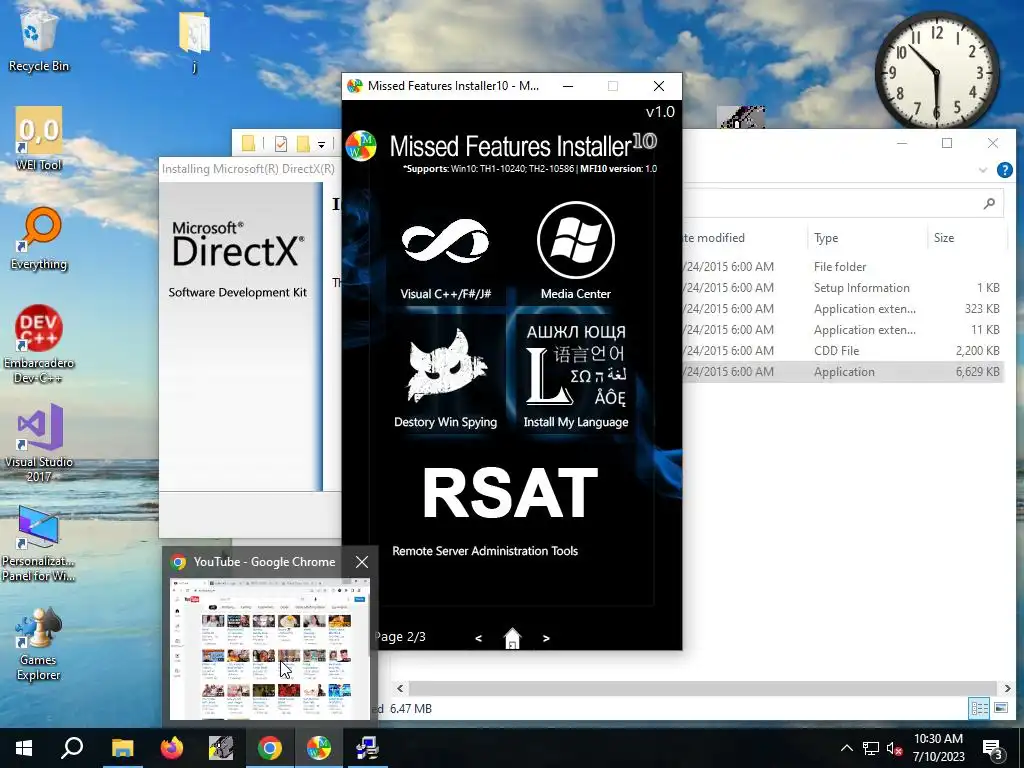Launch the Everything search shortcut
The width and height of the screenshot is (1024, 768).
click(39, 239)
